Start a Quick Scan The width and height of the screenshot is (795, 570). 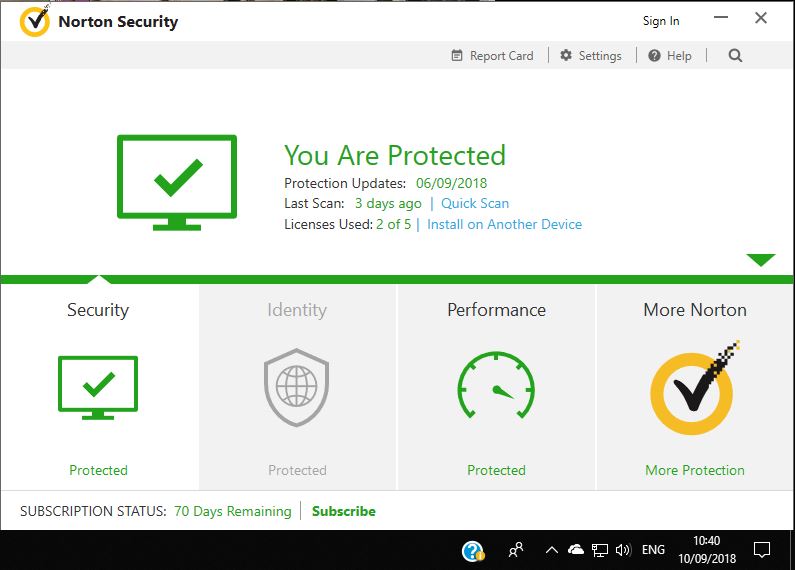[475, 203]
